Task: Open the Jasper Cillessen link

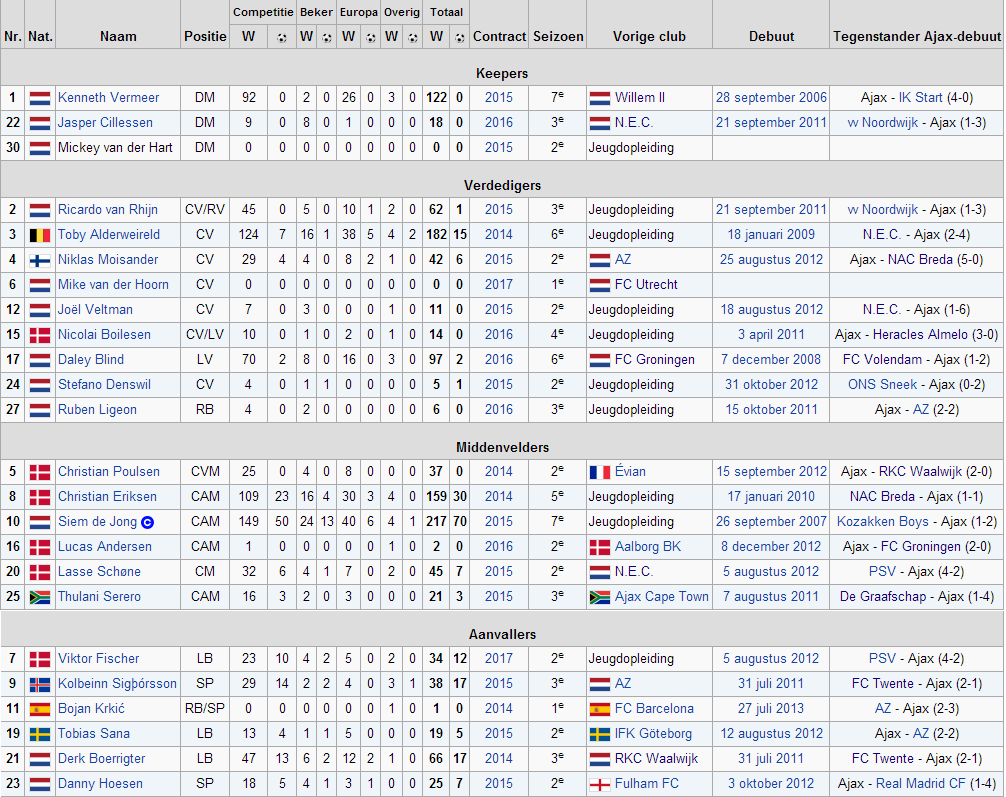Action: 105,123
